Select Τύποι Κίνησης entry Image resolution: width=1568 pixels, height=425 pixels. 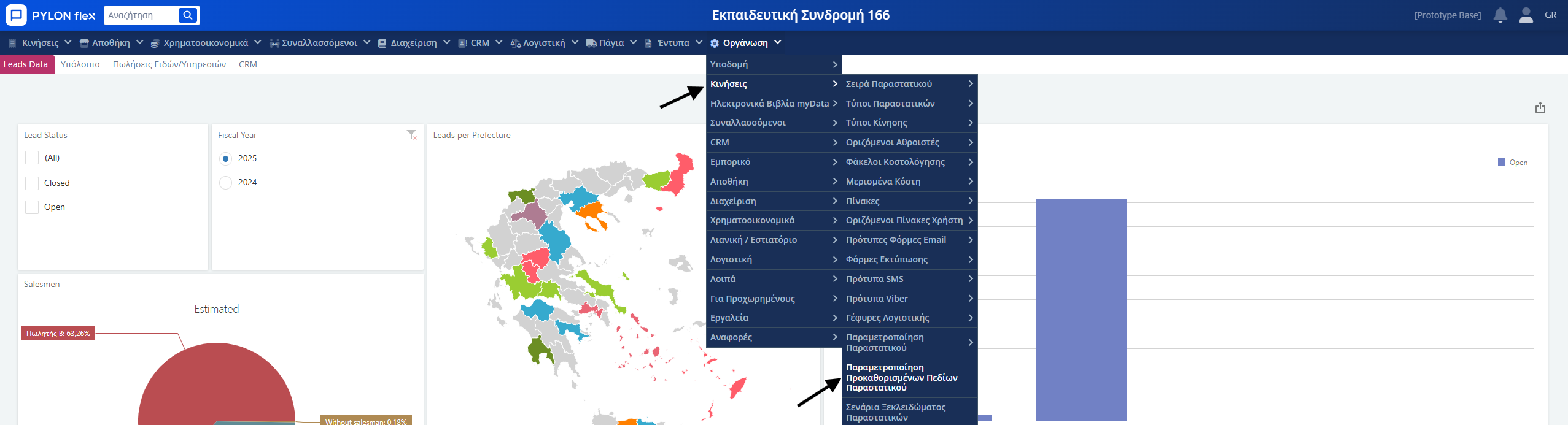(x=909, y=123)
